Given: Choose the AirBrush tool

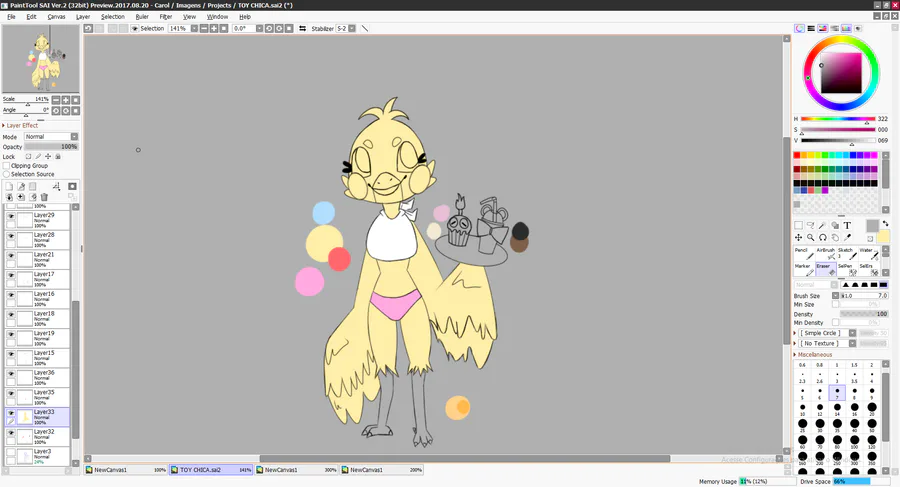Looking at the screenshot, I should tap(826, 253).
